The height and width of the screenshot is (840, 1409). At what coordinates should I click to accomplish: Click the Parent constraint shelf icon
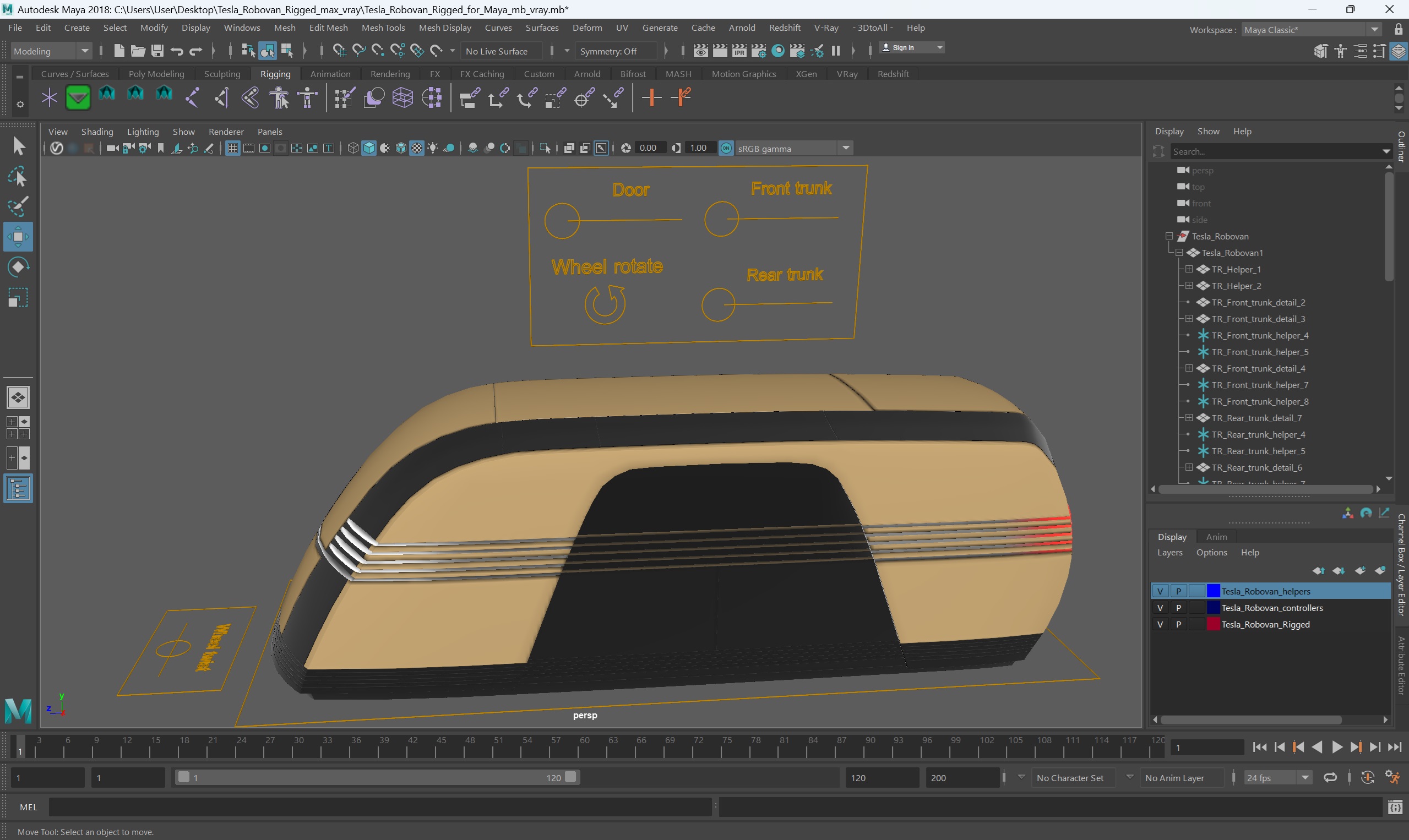click(x=469, y=98)
